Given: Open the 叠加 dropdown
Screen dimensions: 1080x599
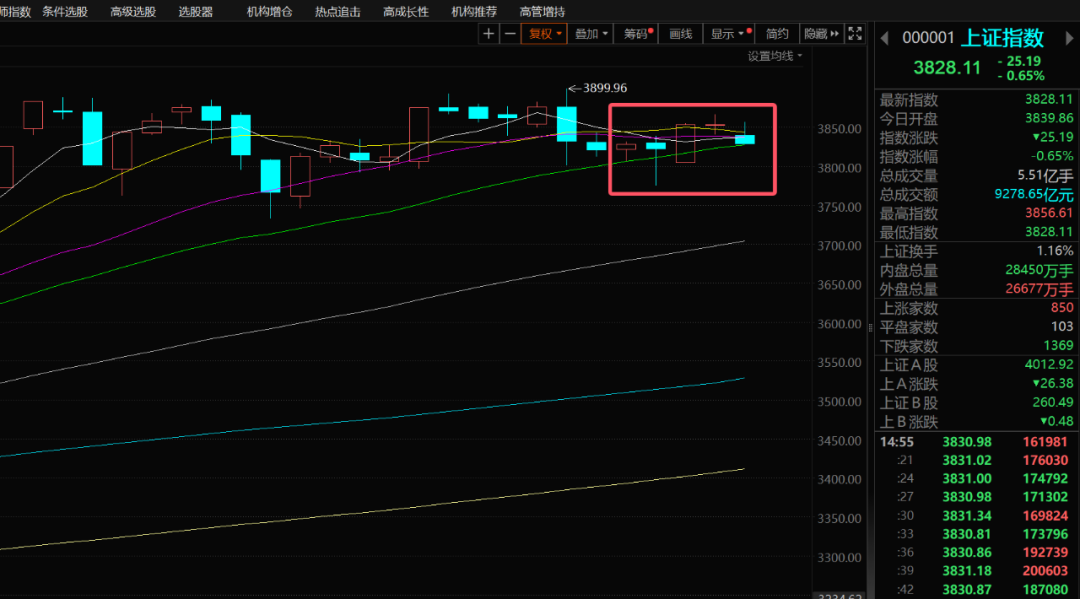Looking at the screenshot, I should tap(591, 34).
